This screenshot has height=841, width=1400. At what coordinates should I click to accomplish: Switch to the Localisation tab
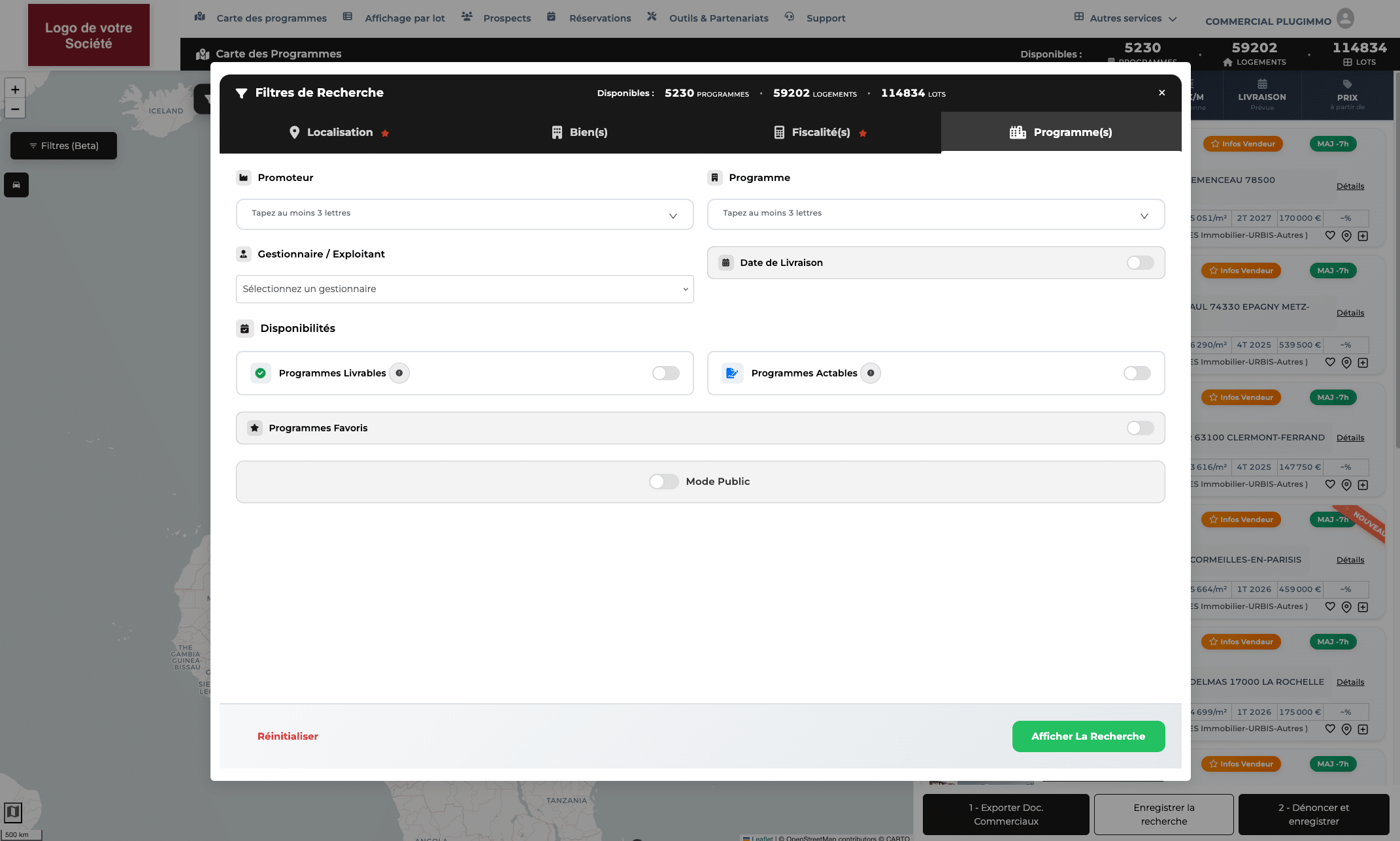[339, 133]
